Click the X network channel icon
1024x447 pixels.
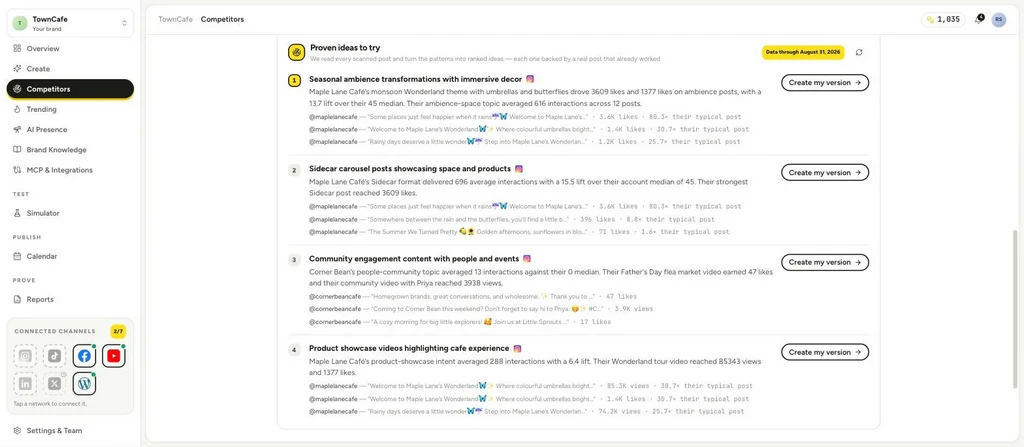(x=55, y=384)
